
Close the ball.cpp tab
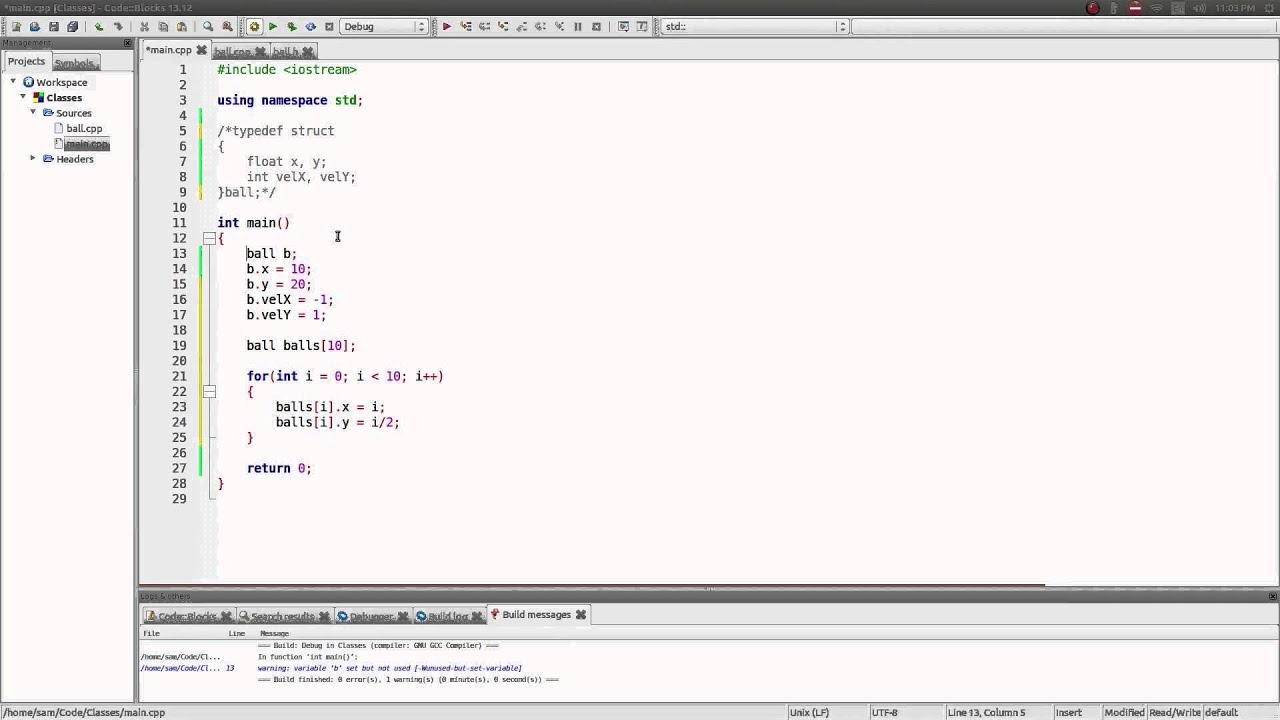[x=261, y=51]
